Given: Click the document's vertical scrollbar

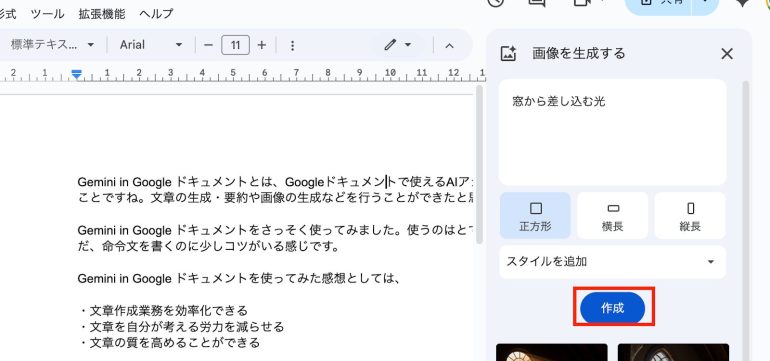Looking at the screenshot, I should [x=480, y=165].
